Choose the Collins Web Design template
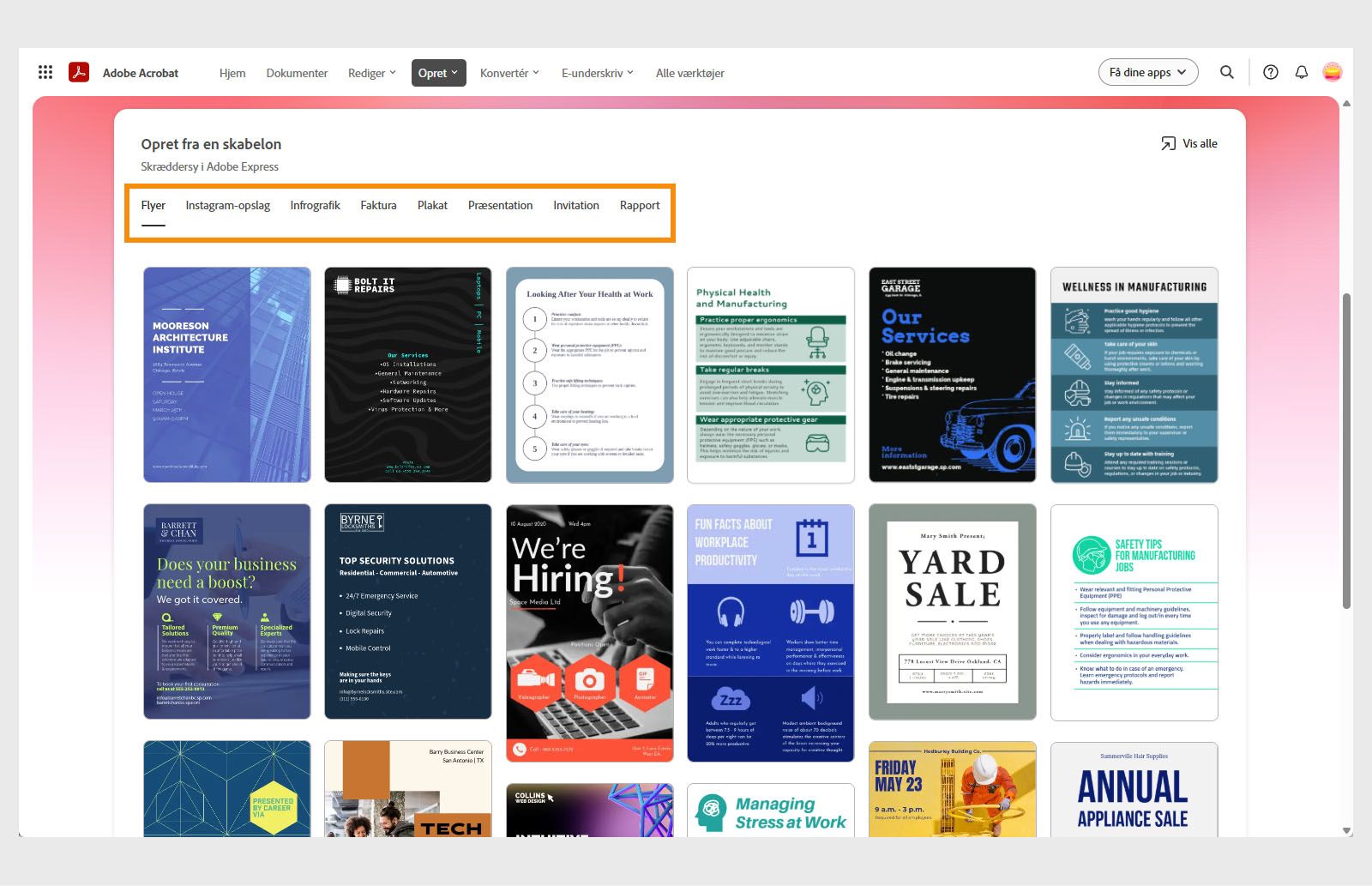 [x=590, y=811]
